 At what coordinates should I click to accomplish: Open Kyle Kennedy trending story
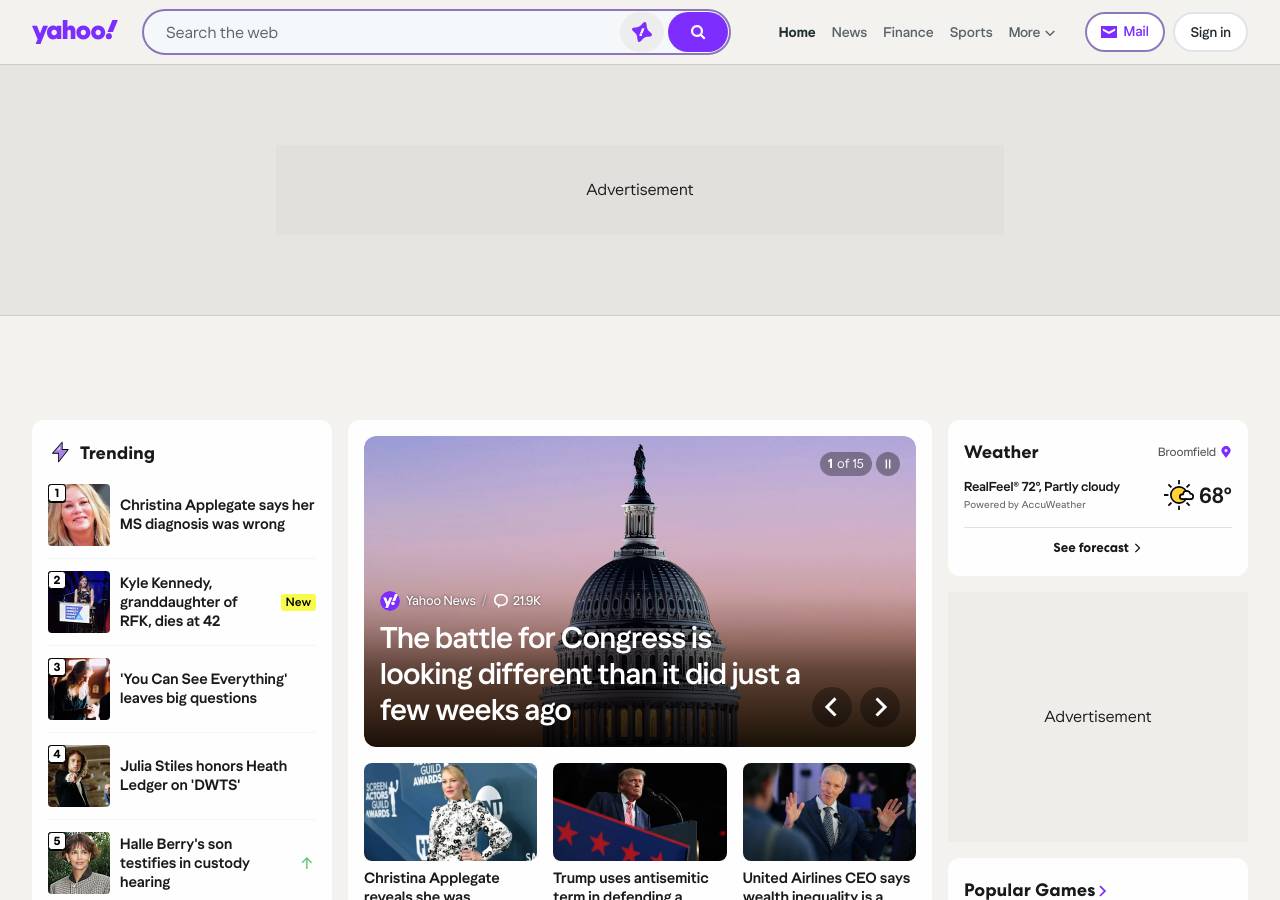point(180,602)
